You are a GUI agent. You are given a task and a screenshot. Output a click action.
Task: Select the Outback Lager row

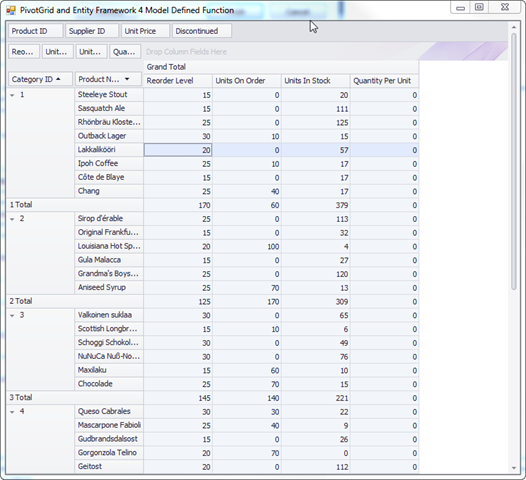[x=109, y=136]
